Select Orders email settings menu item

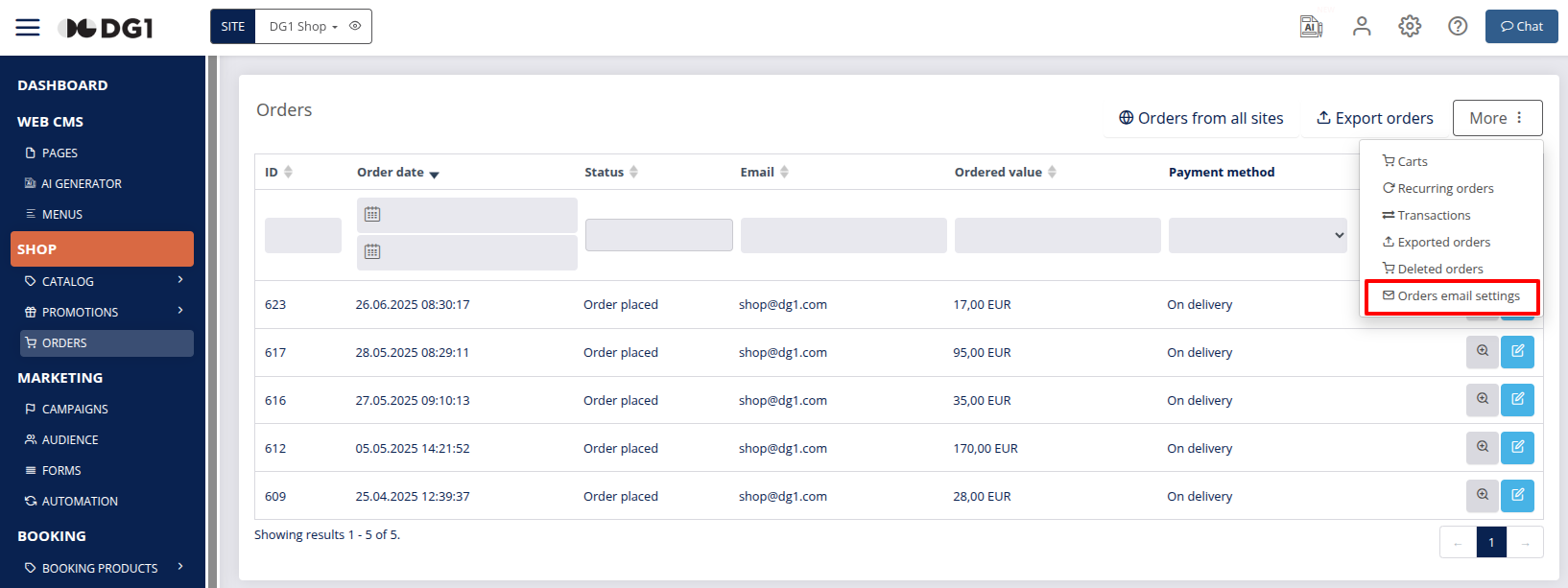pos(1451,295)
